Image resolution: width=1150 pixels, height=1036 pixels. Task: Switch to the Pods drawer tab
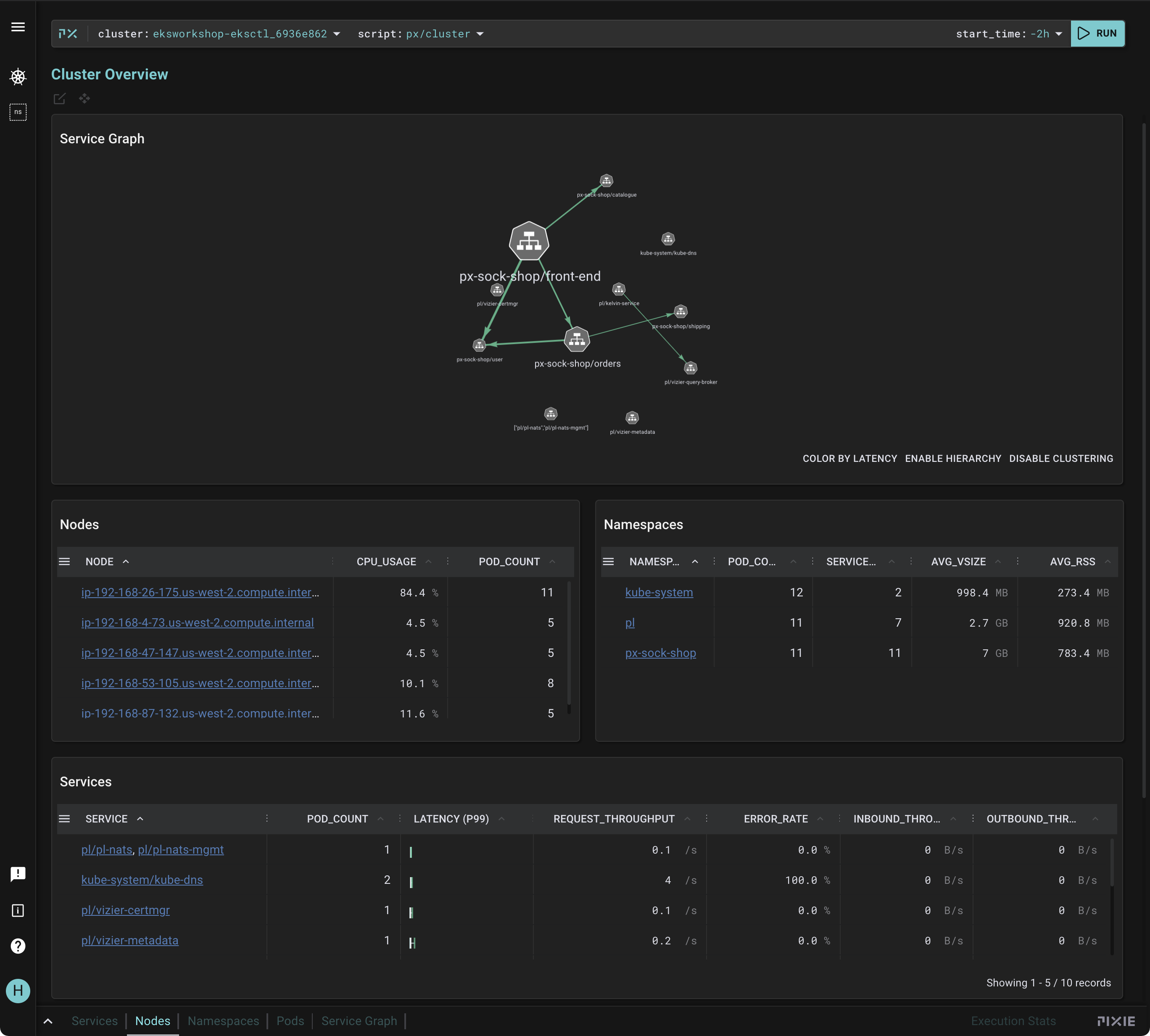[290, 1021]
